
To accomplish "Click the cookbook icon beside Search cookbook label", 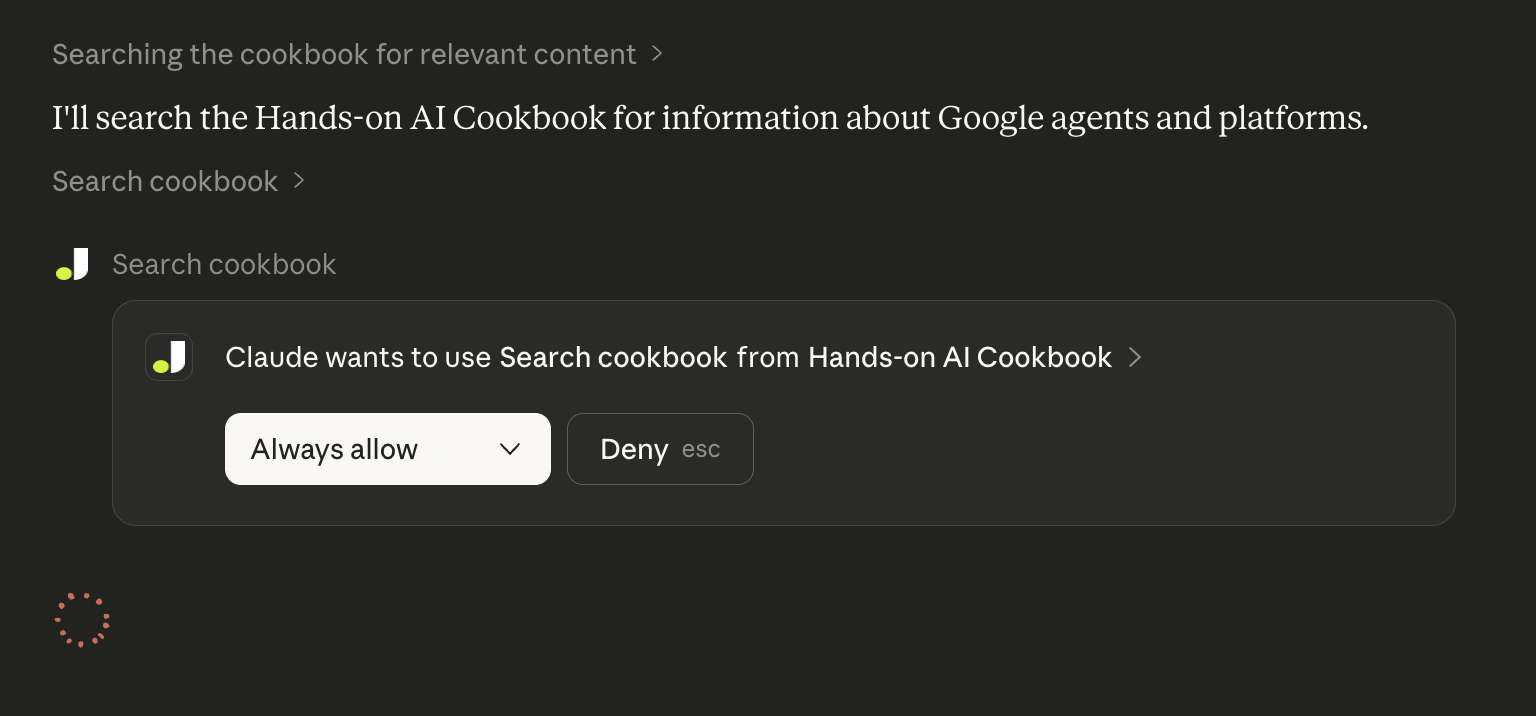I will 72,264.
